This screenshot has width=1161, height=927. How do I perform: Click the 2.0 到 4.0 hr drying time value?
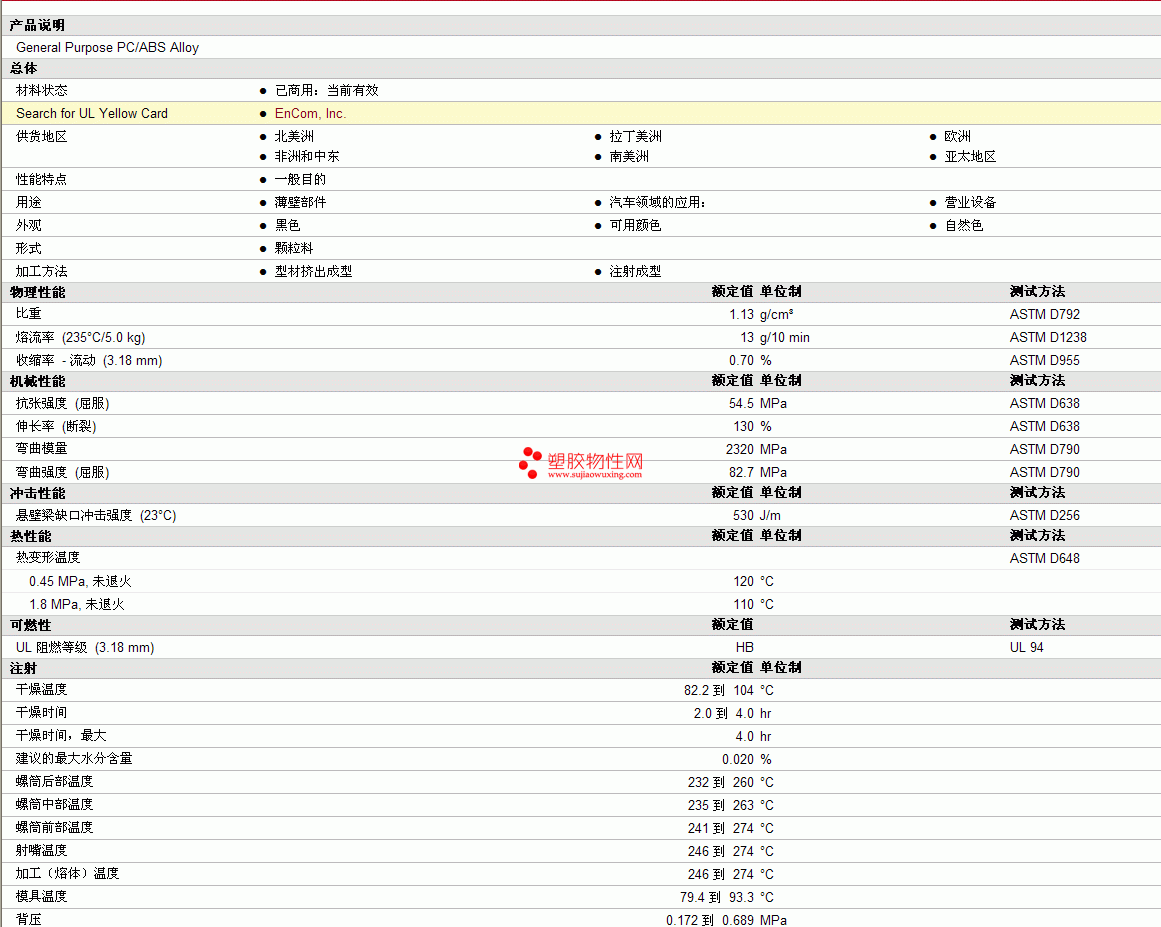(732, 714)
